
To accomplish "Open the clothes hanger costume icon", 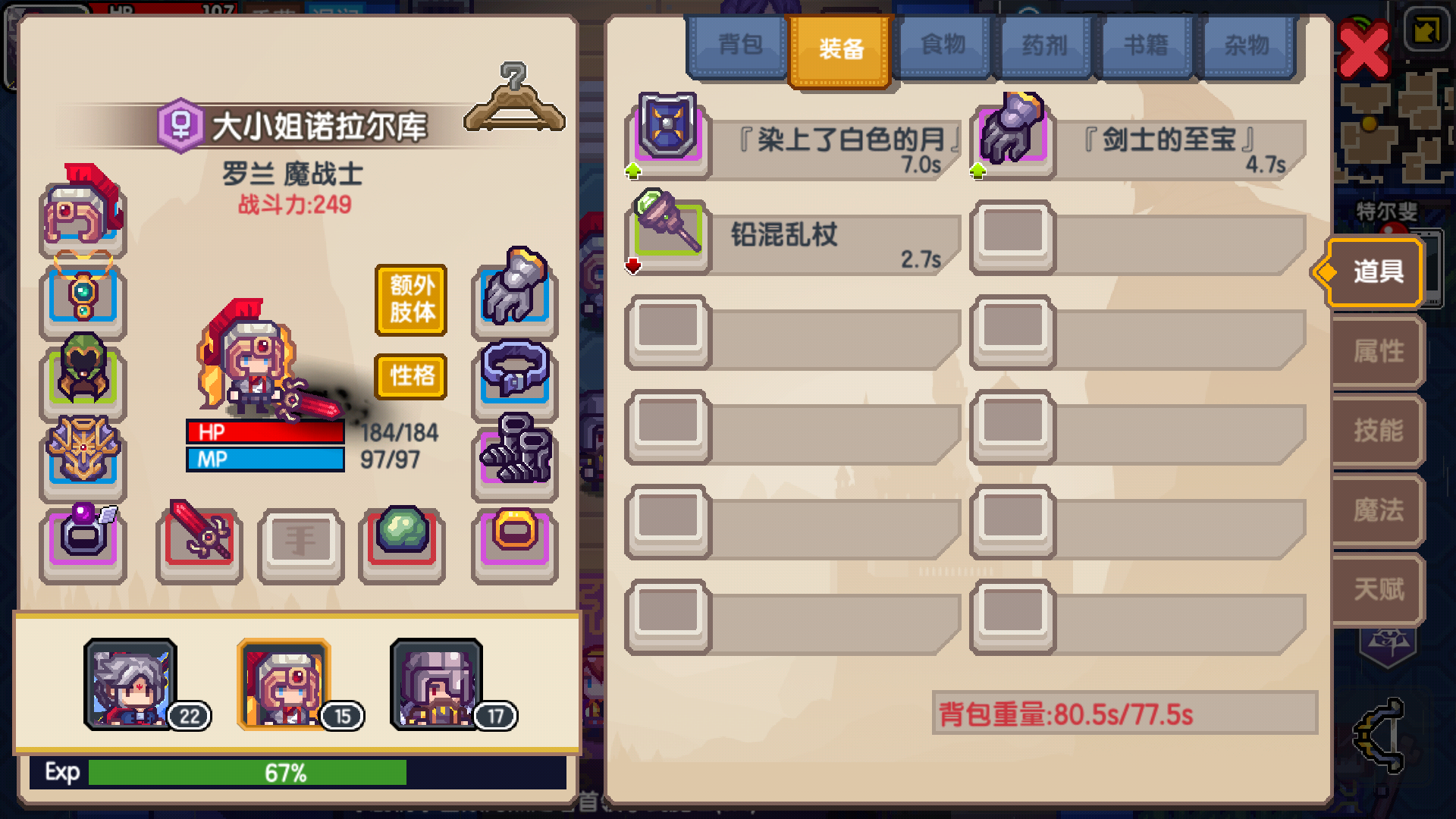I will pyautogui.click(x=514, y=99).
